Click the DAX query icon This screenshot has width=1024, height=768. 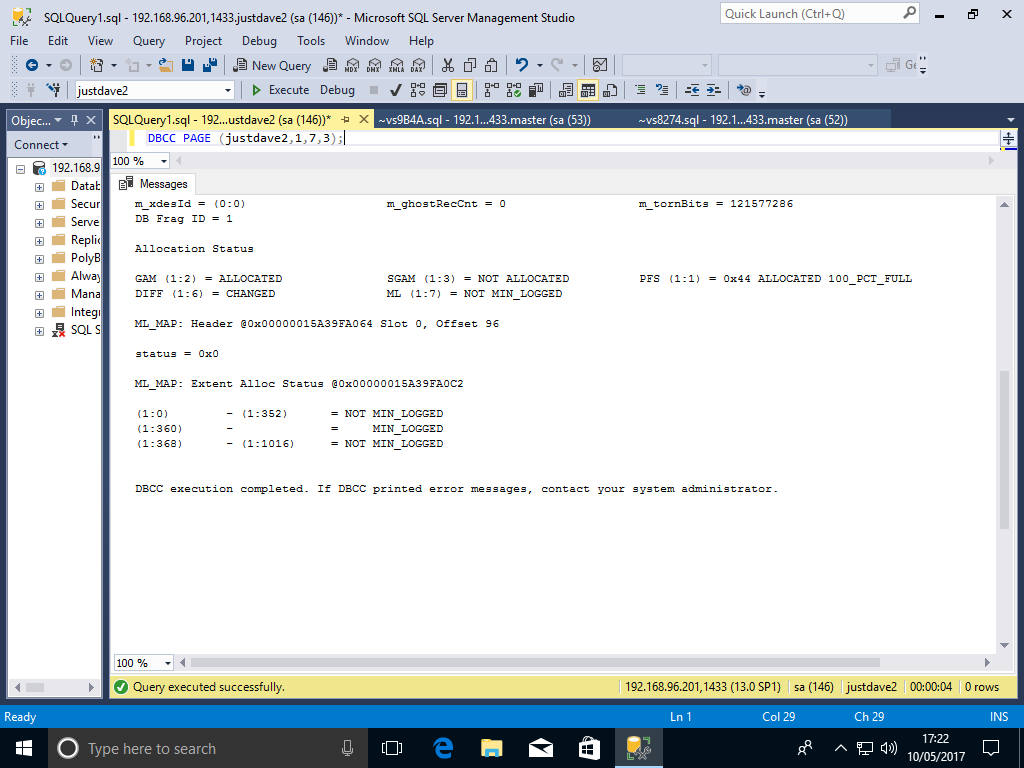pos(418,65)
